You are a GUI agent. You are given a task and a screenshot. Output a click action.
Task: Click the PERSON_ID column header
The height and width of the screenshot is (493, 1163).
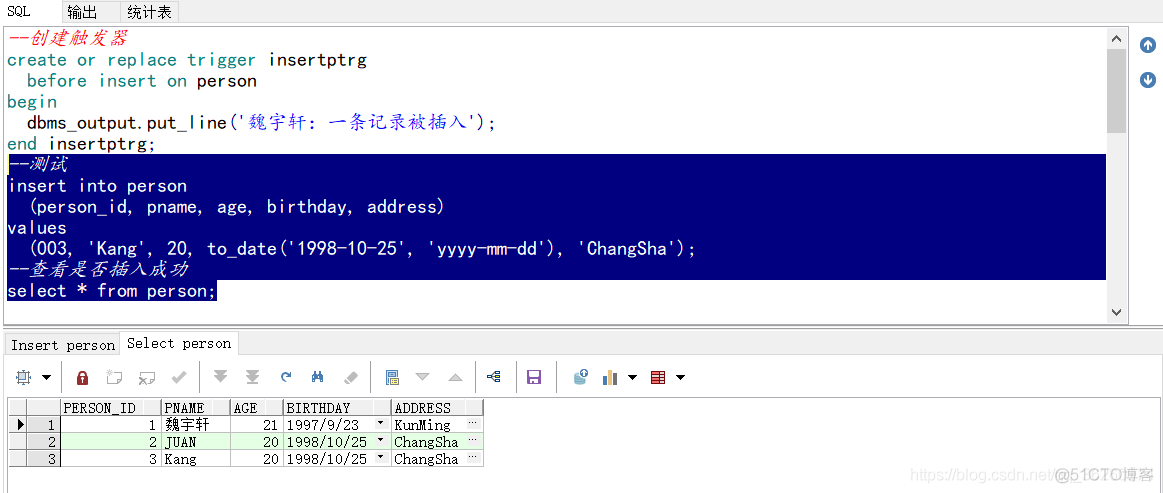110,408
